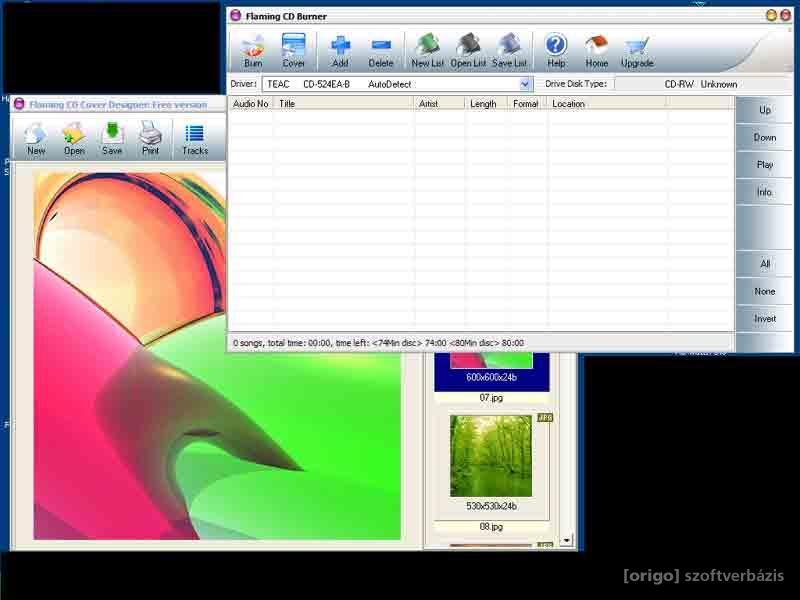
Task: Open the Tracks list in Cover Designer
Action: (x=195, y=139)
